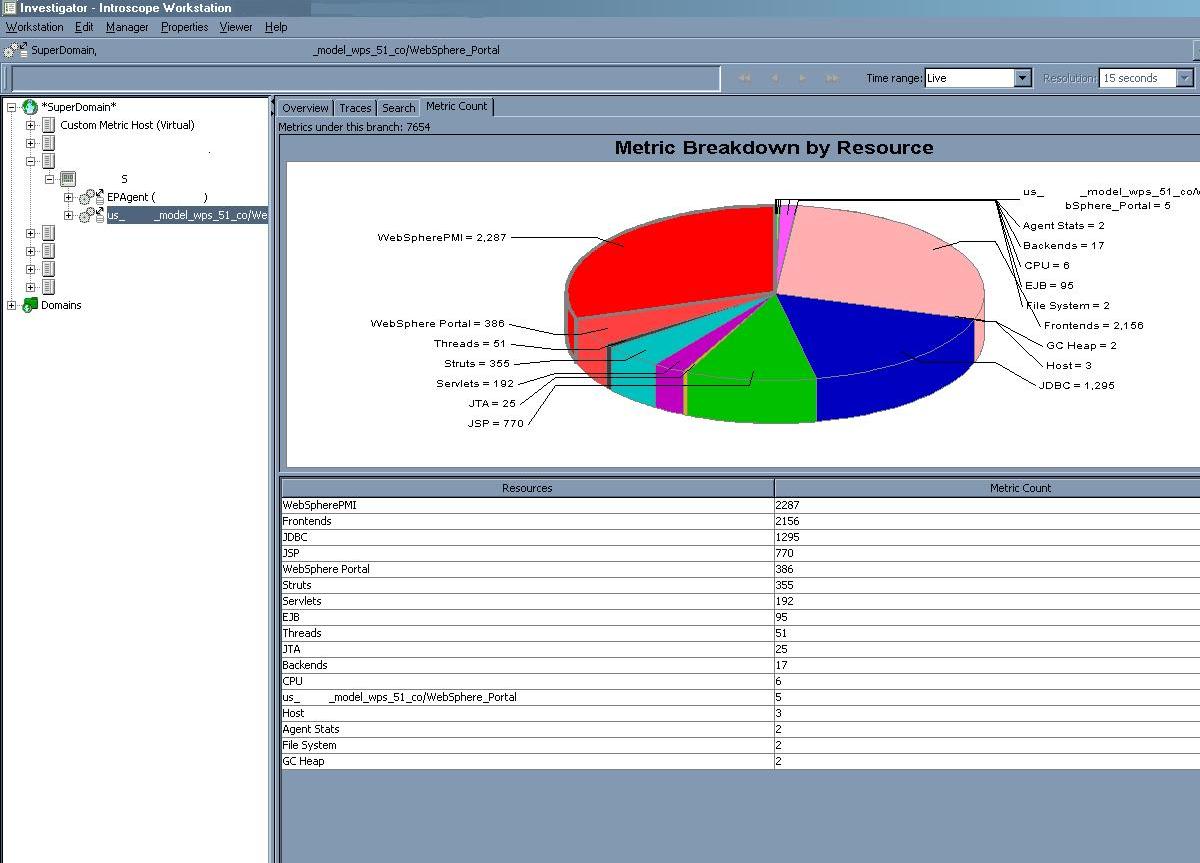Open the Edit menu
This screenshot has width=1200, height=863.
[x=84, y=27]
